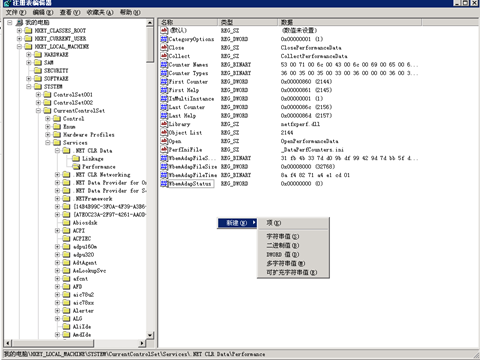Open the 查看 (View) menu
480x360 pixels.
(70, 12)
